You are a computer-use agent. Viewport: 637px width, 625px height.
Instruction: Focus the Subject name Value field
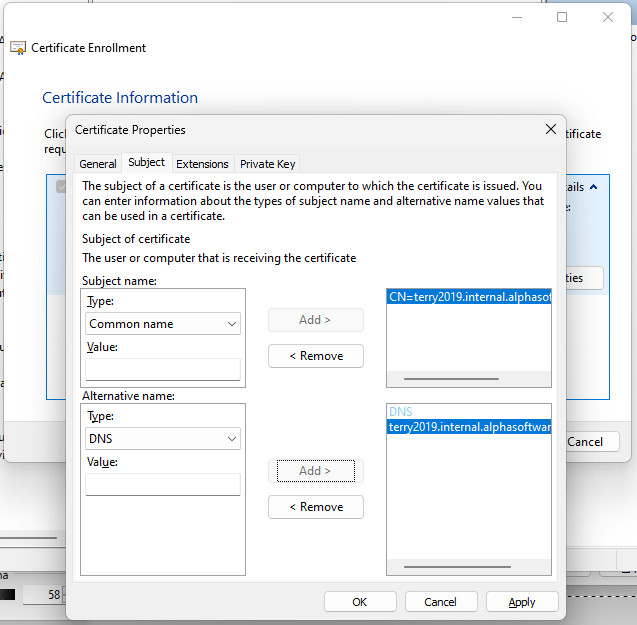163,369
